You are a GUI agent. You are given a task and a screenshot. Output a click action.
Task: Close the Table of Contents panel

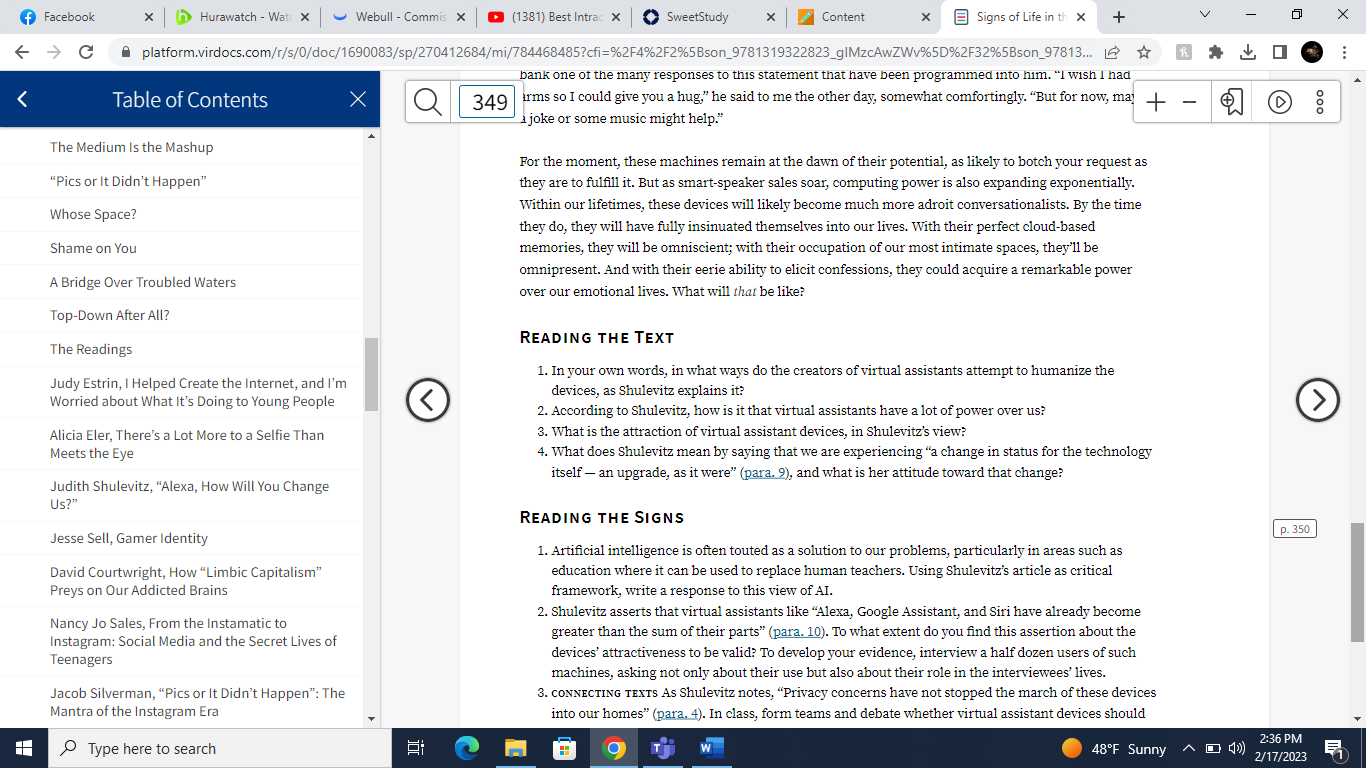pos(358,100)
